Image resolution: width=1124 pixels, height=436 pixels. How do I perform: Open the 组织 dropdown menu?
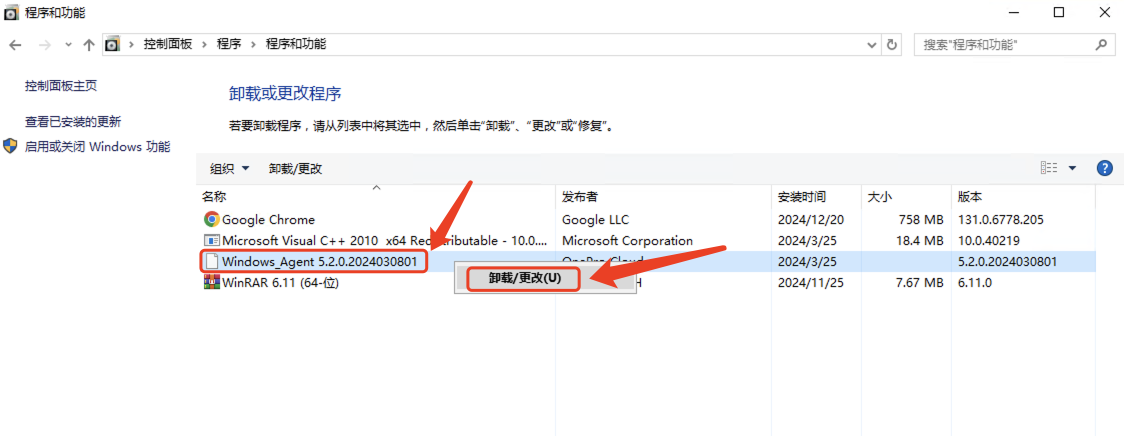pos(229,169)
